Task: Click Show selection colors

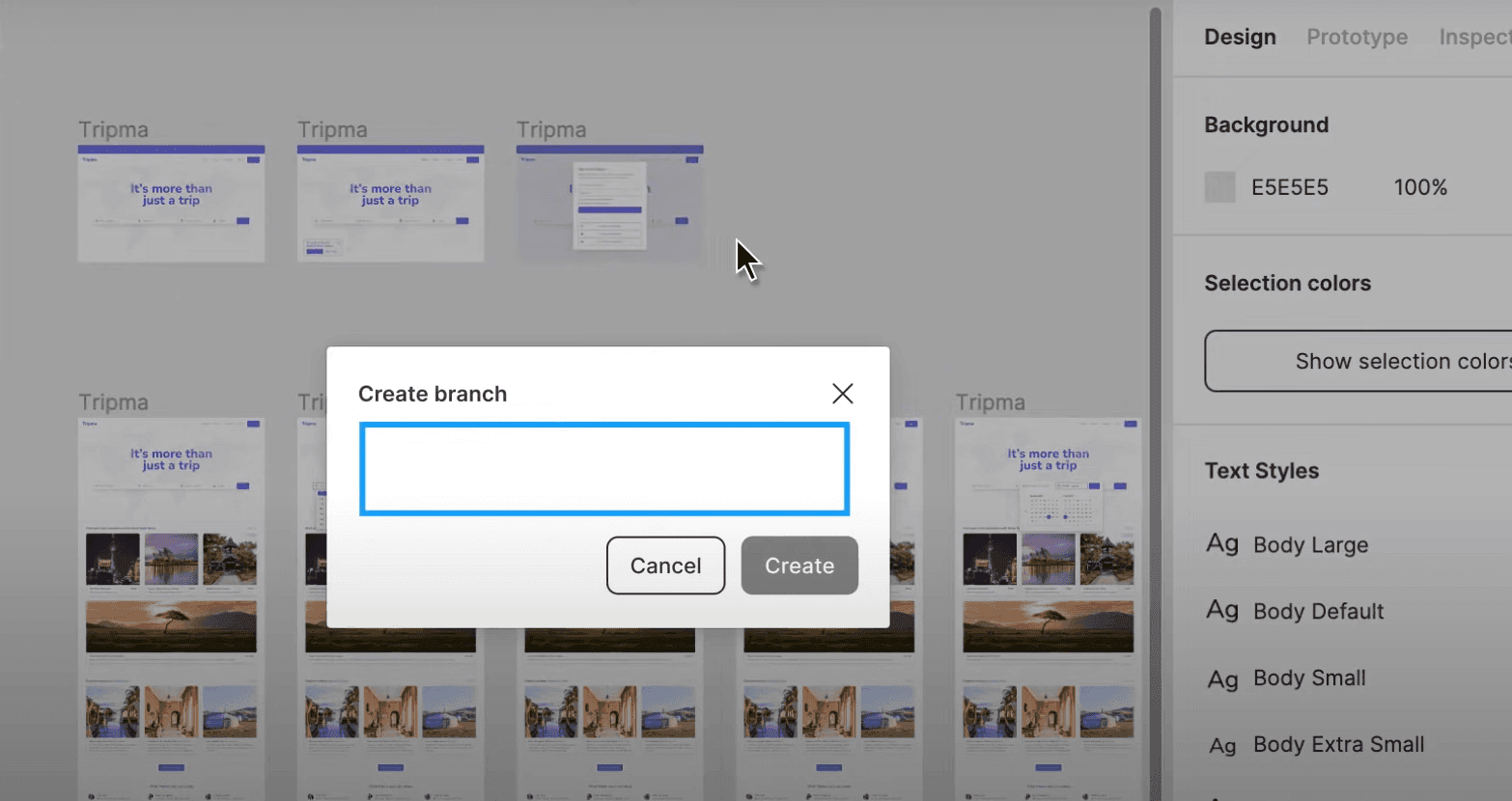Action: pyautogui.click(x=1402, y=360)
